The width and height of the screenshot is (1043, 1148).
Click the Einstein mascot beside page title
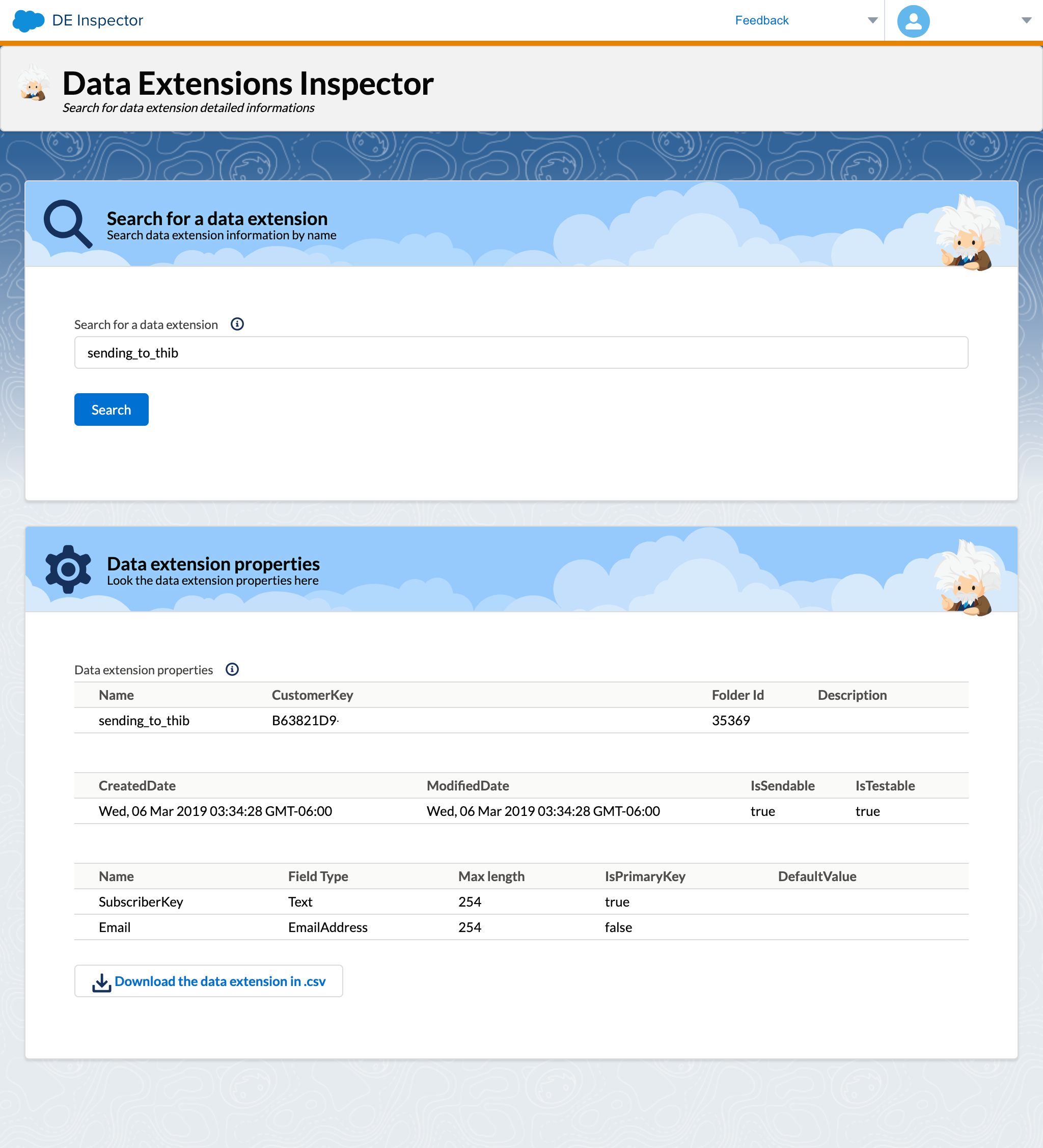tap(33, 83)
